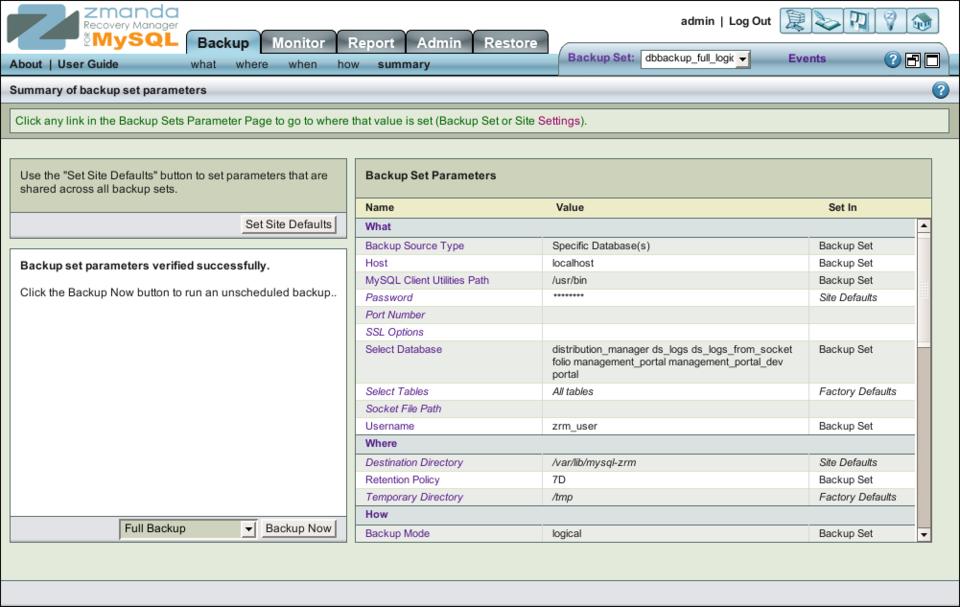The image size is (960, 607).
Task: Open the book-and-quill documentation icon
Action: pos(826,21)
